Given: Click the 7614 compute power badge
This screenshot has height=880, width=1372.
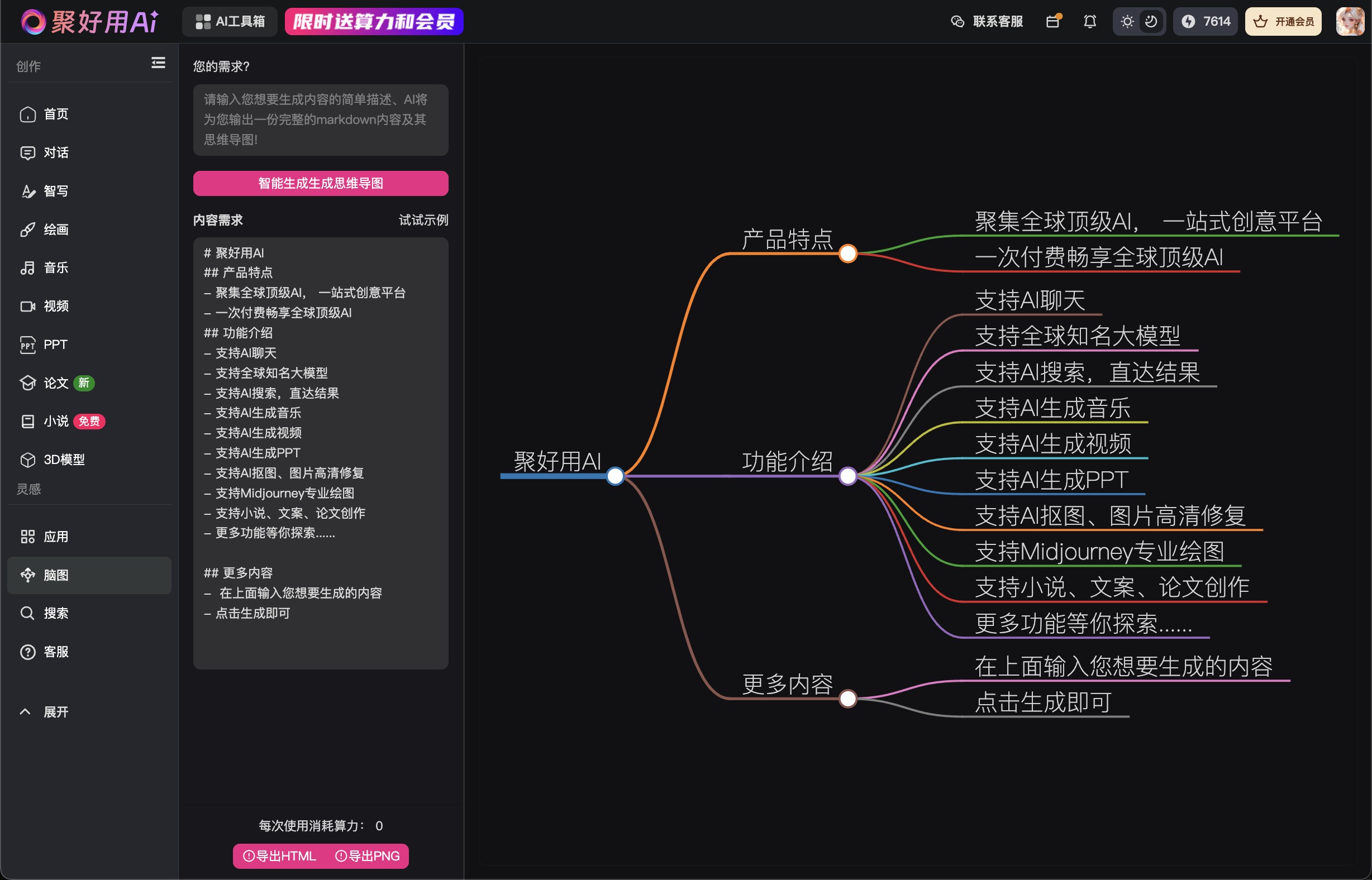Looking at the screenshot, I should click(1205, 22).
